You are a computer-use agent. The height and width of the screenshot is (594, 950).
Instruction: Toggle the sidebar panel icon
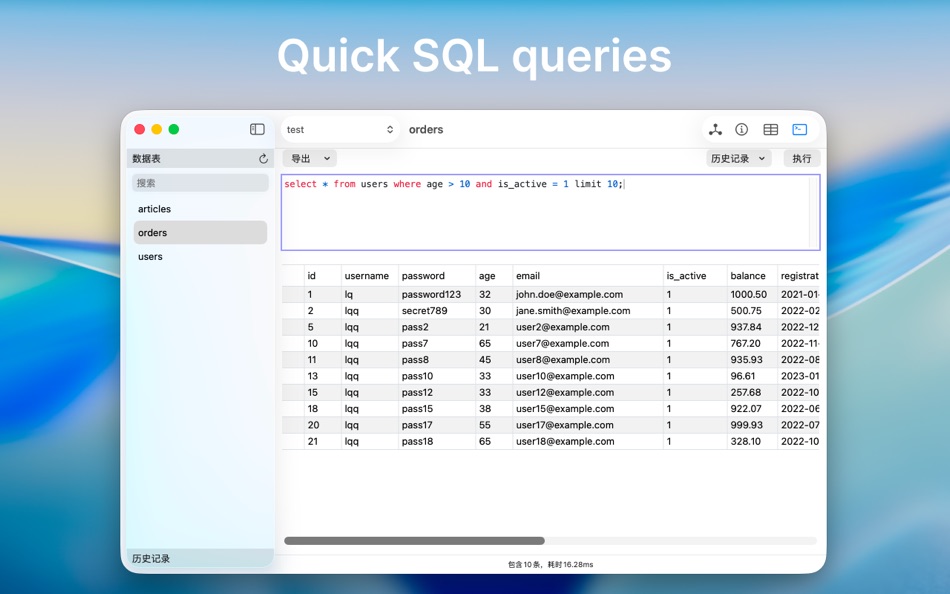point(257,129)
